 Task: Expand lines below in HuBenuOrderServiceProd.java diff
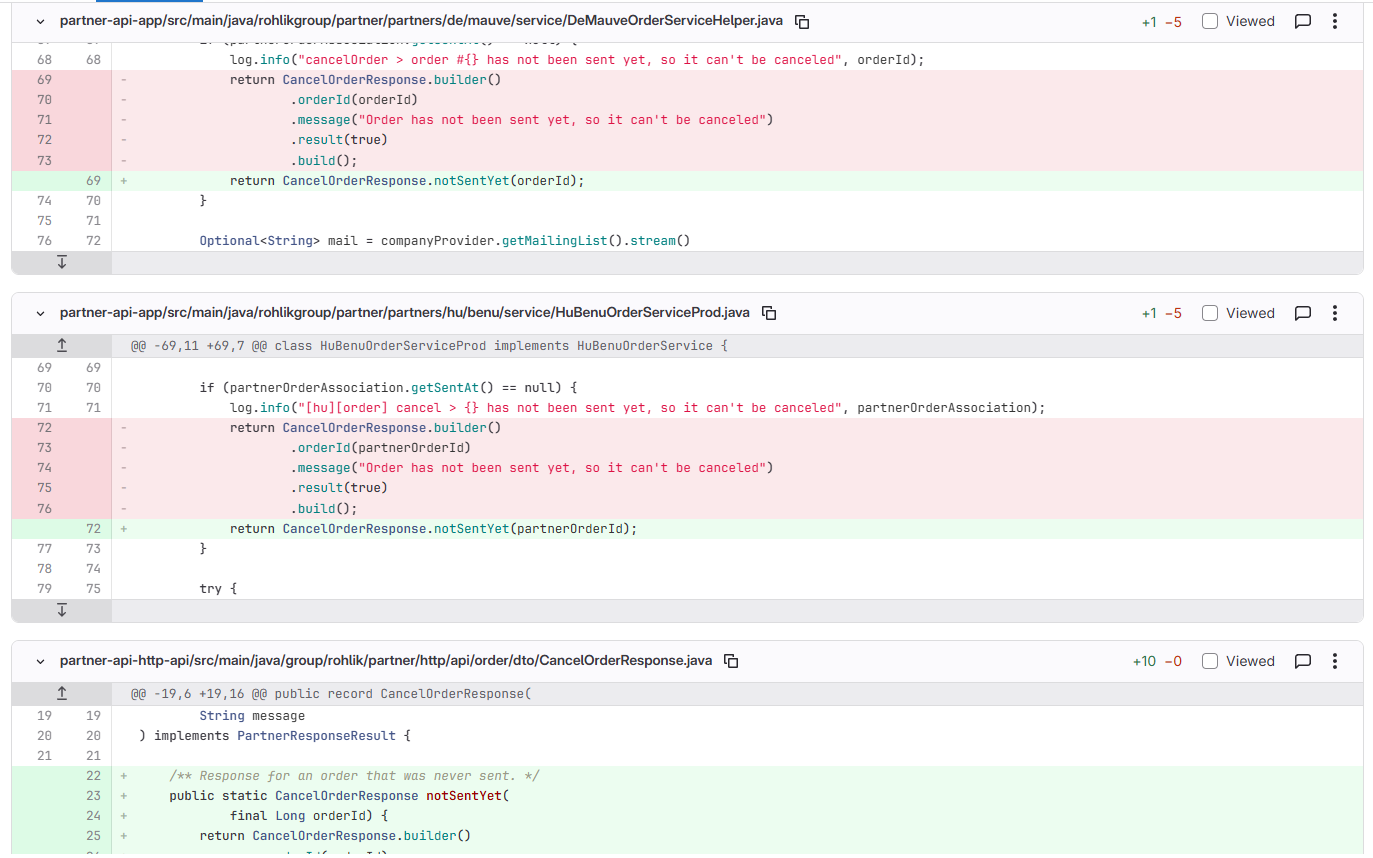pyautogui.click(x=62, y=610)
